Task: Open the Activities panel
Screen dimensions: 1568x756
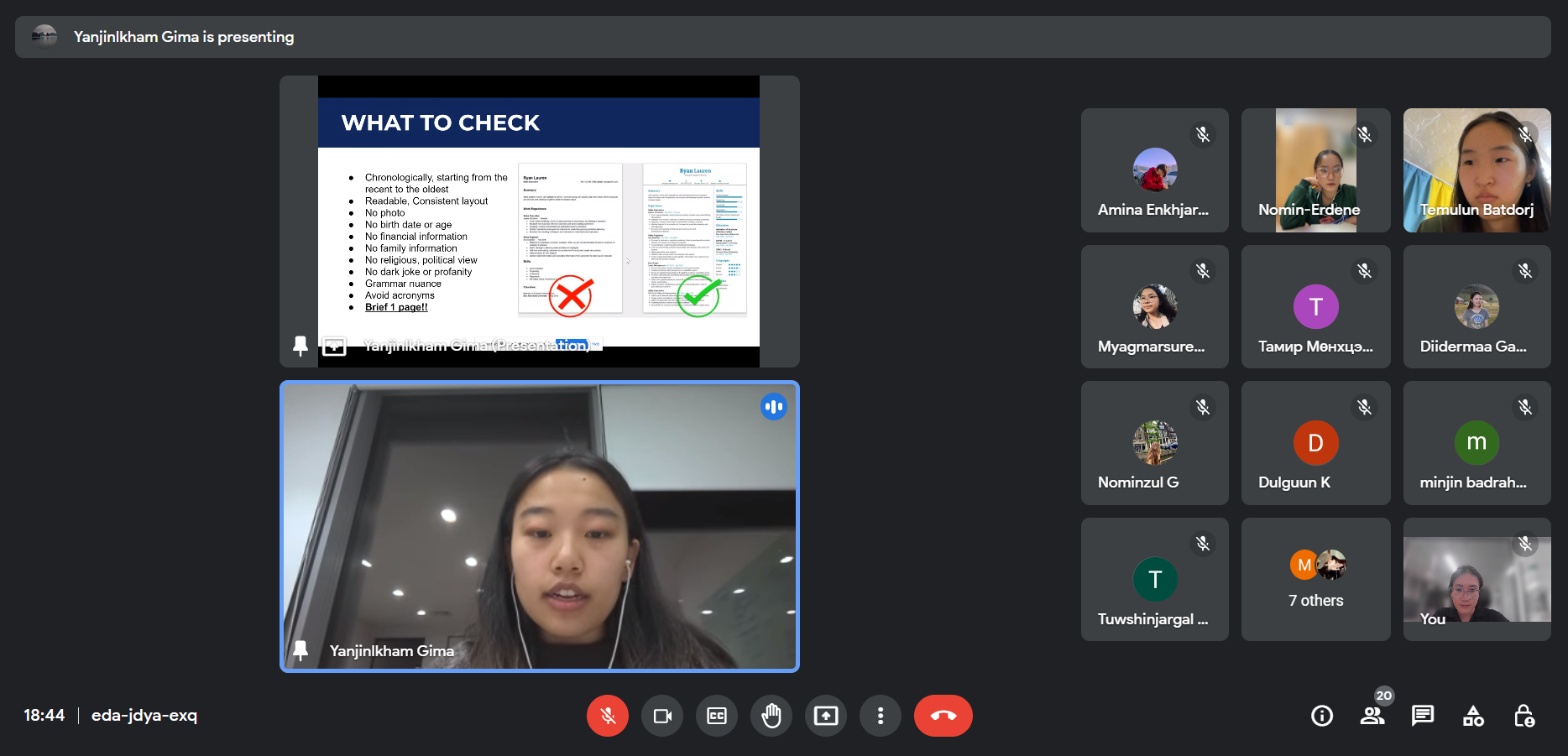Action: point(1473,716)
